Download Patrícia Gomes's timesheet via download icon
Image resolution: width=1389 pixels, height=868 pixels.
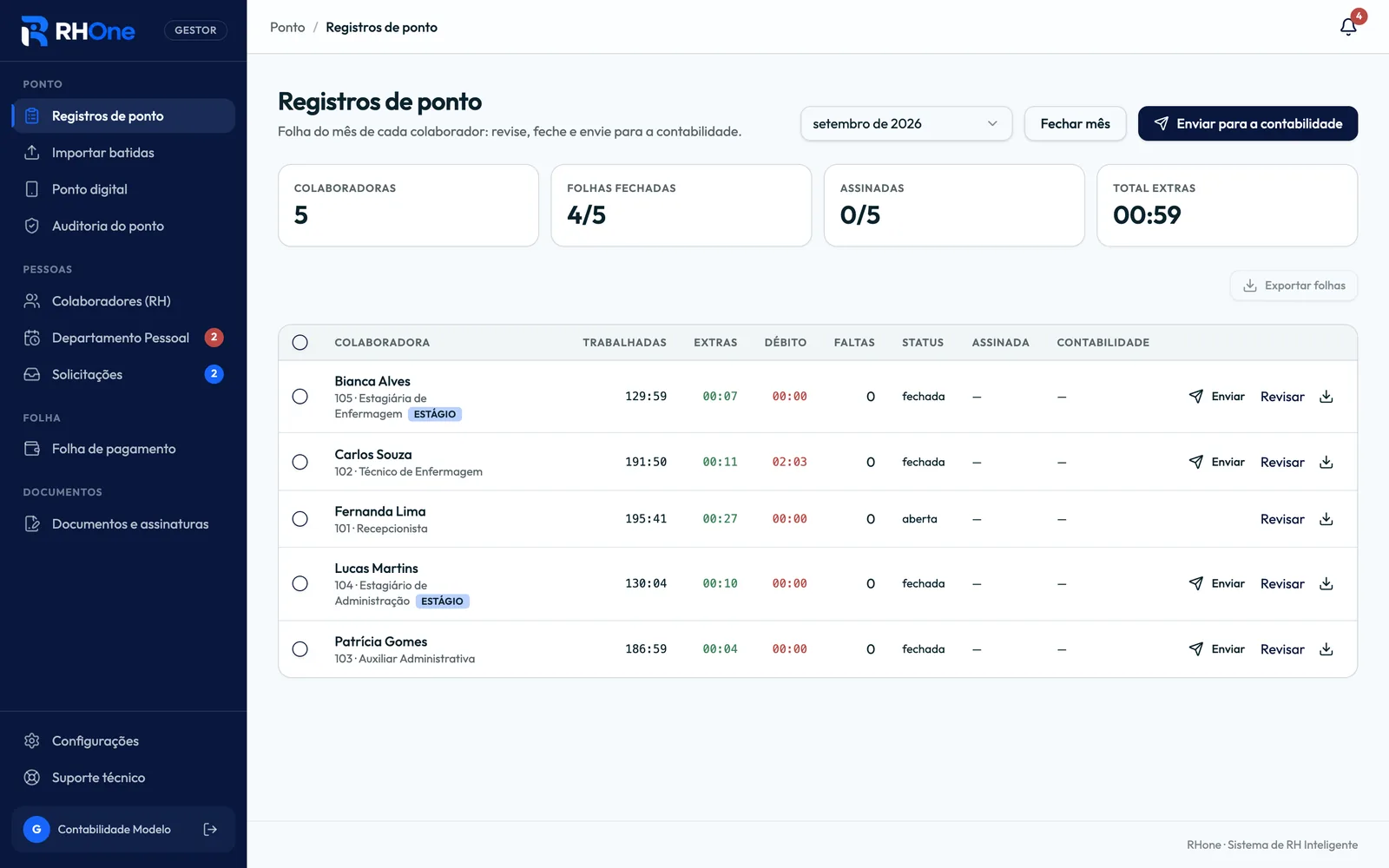point(1326,649)
